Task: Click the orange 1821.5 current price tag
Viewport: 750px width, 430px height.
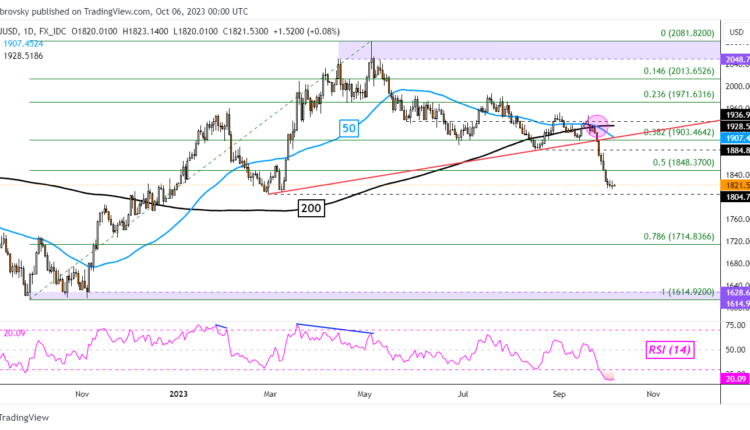Action: pos(734,186)
